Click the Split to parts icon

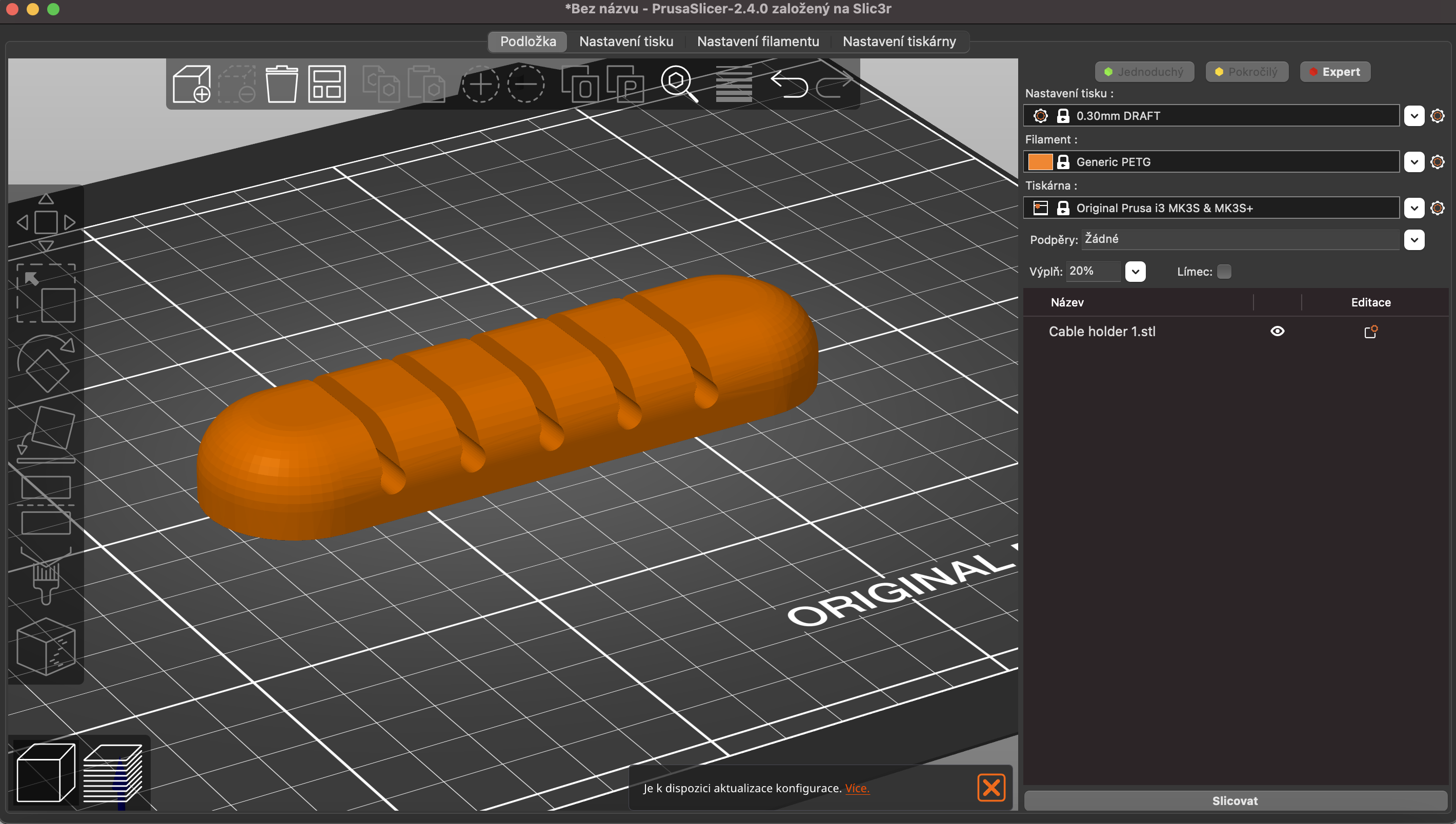pyautogui.click(x=625, y=85)
